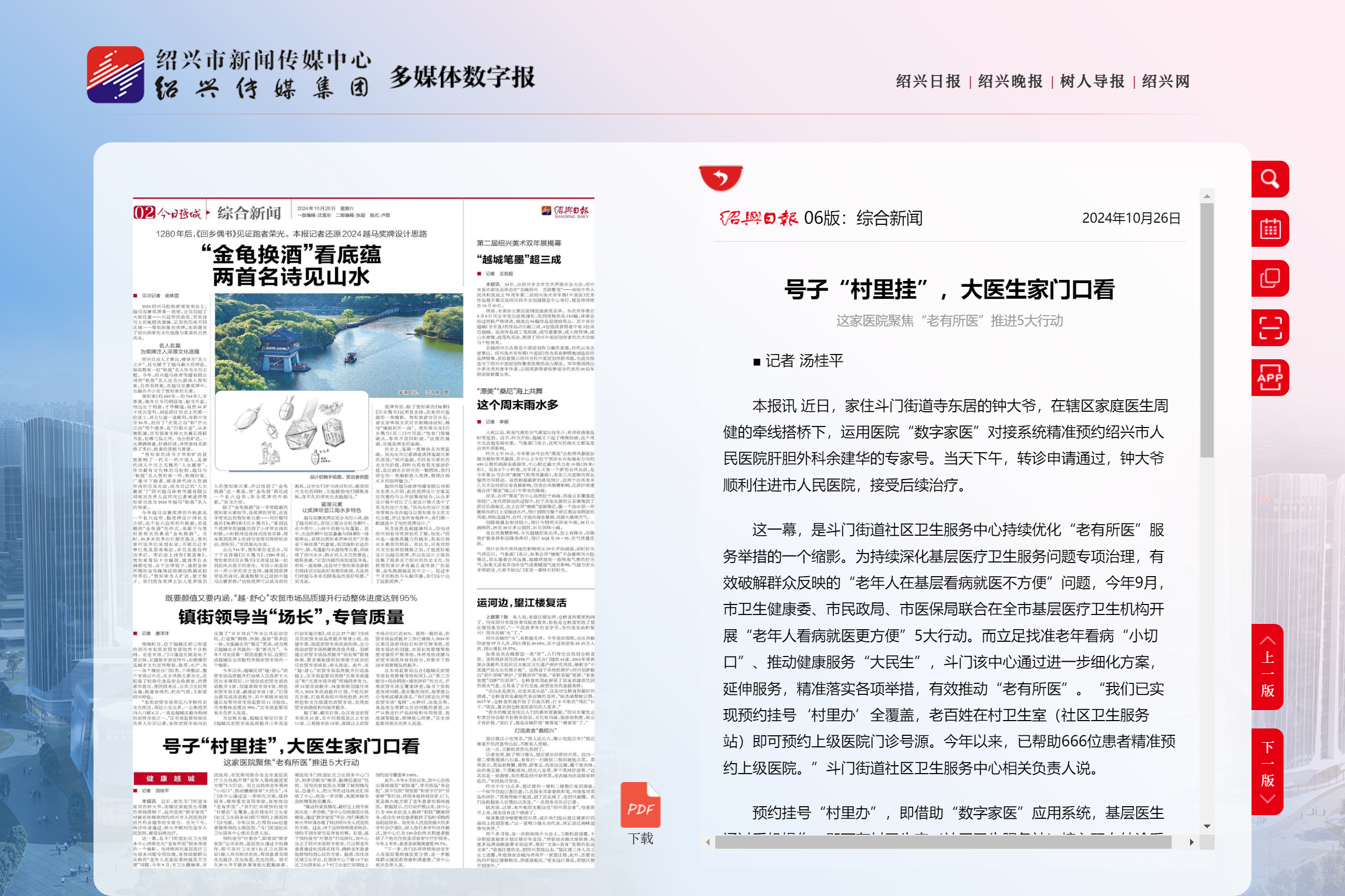Screen dimensions: 1345x896
Task: Open article “金龟换酒”看底蕴 on page image
Action: click(x=291, y=266)
